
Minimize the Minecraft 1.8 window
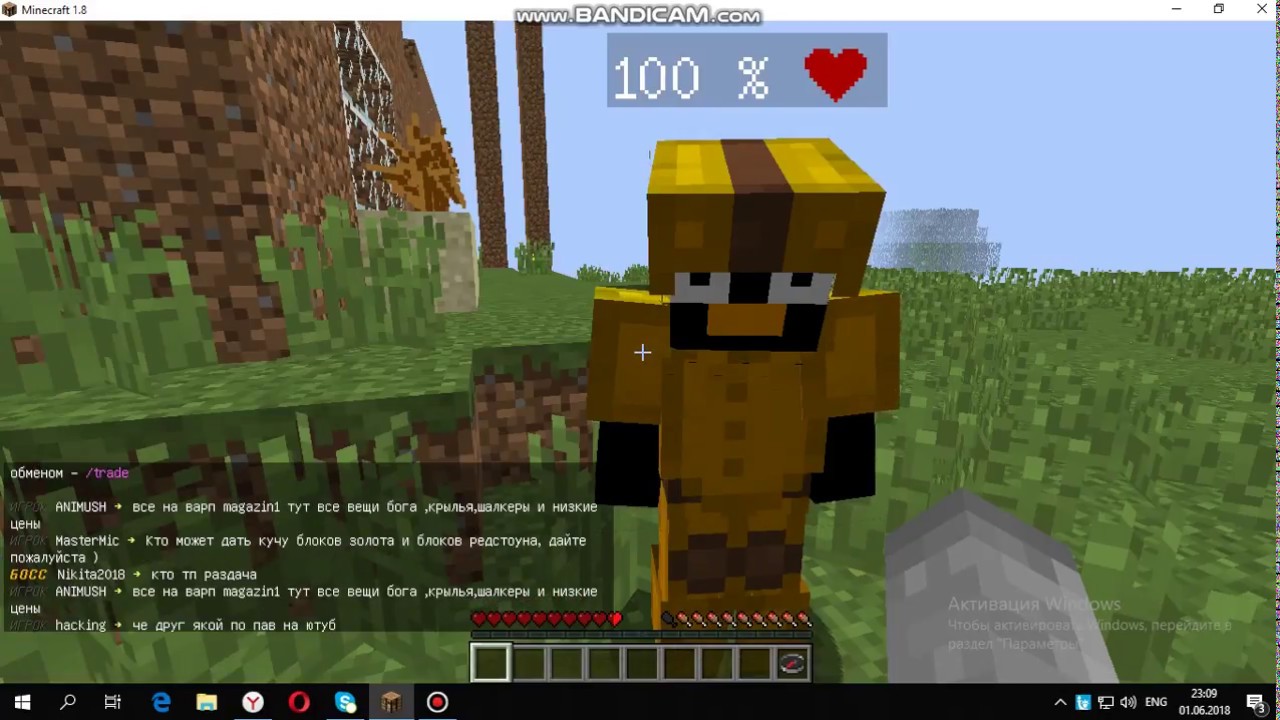point(1176,9)
